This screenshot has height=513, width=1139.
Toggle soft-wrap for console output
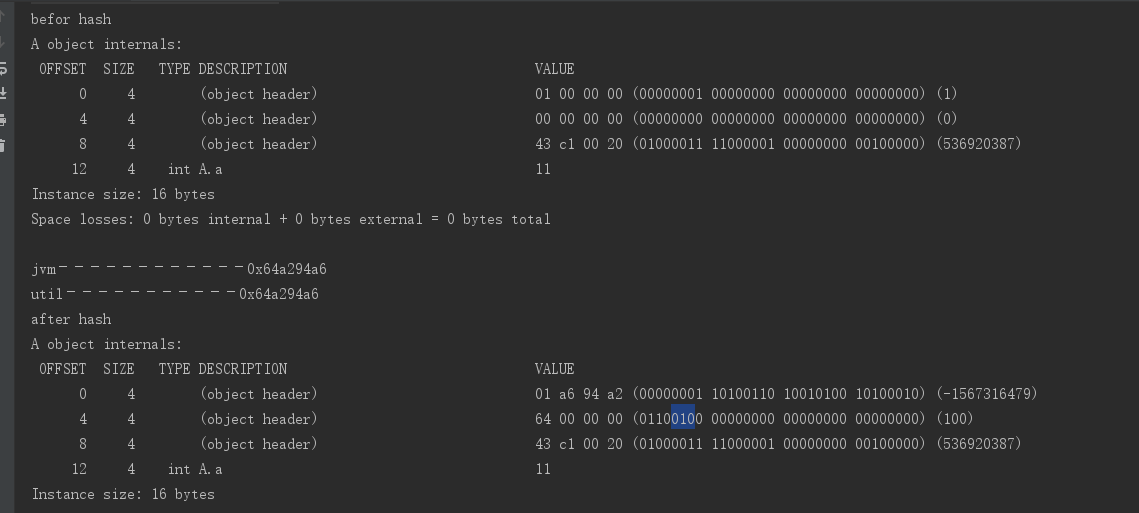[x=3, y=68]
